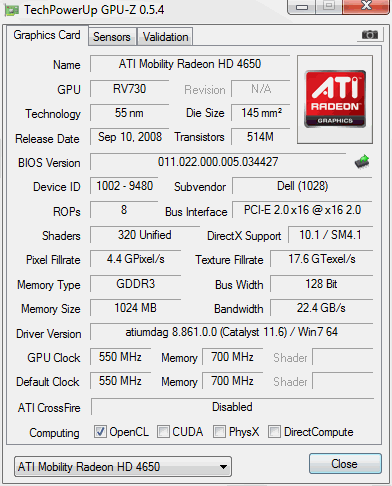Select the Graphics Card tab

tap(47, 35)
